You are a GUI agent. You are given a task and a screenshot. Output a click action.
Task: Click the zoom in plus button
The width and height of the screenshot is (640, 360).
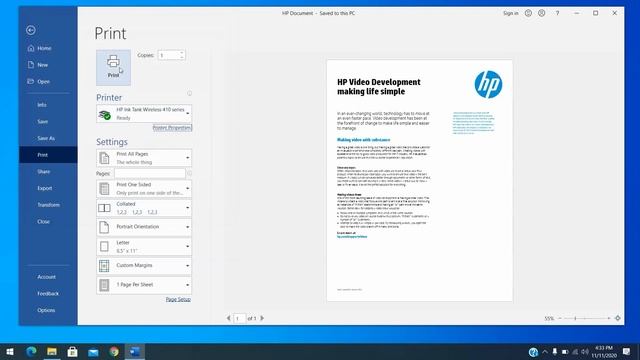tap(609, 318)
